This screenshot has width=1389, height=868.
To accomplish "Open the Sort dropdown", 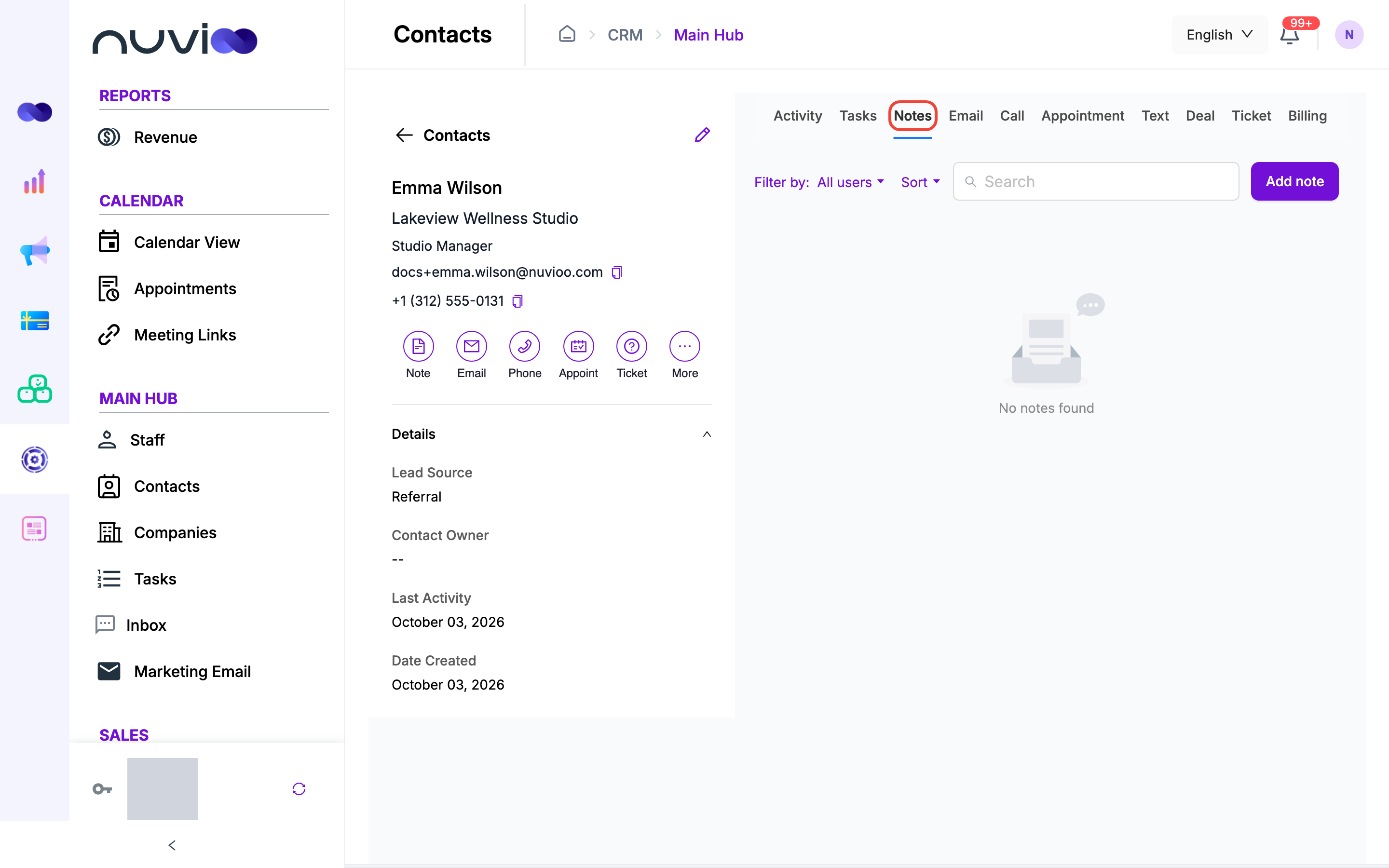I will click(x=921, y=182).
